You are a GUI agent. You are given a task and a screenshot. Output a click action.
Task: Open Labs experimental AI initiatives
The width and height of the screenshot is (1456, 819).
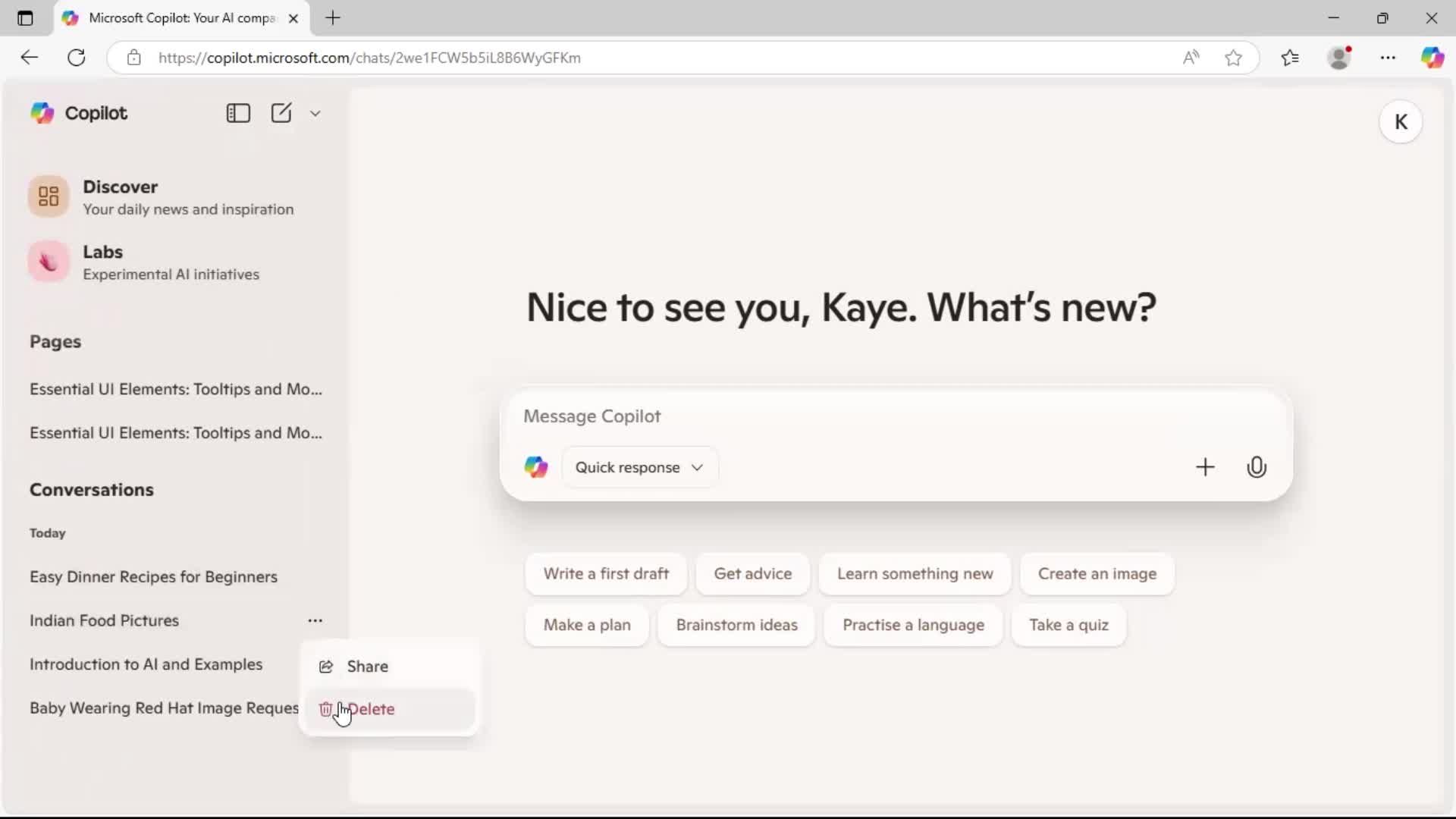(x=105, y=262)
